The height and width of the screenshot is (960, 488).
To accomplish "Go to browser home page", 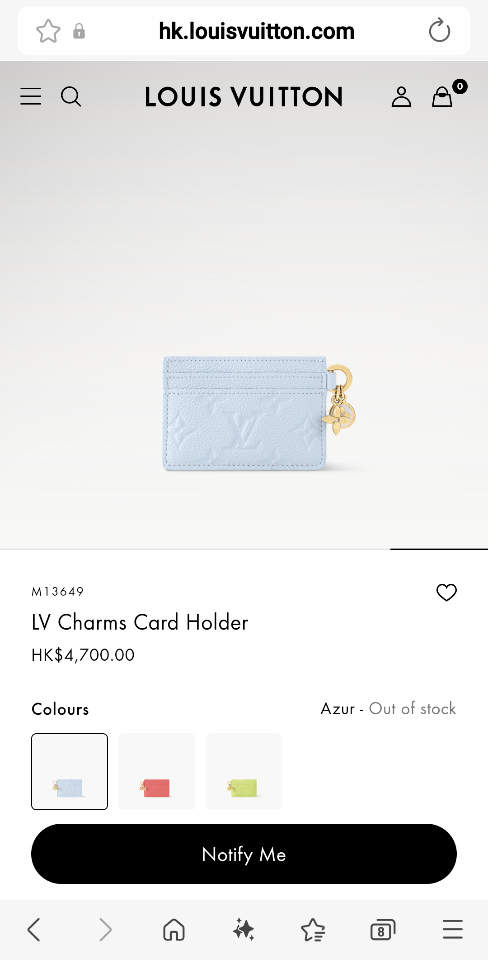I will pyautogui.click(x=174, y=930).
